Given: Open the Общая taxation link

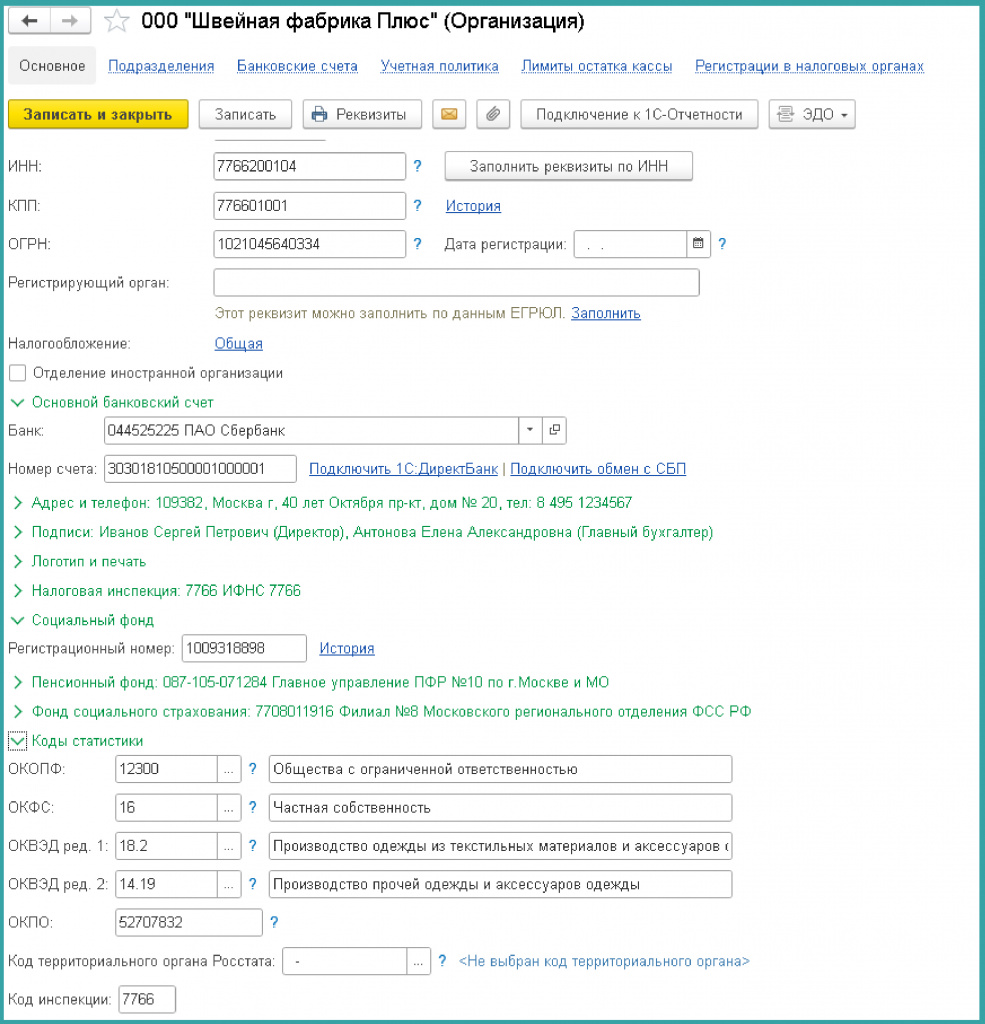Looking at the screenshot, I should 238,344.
